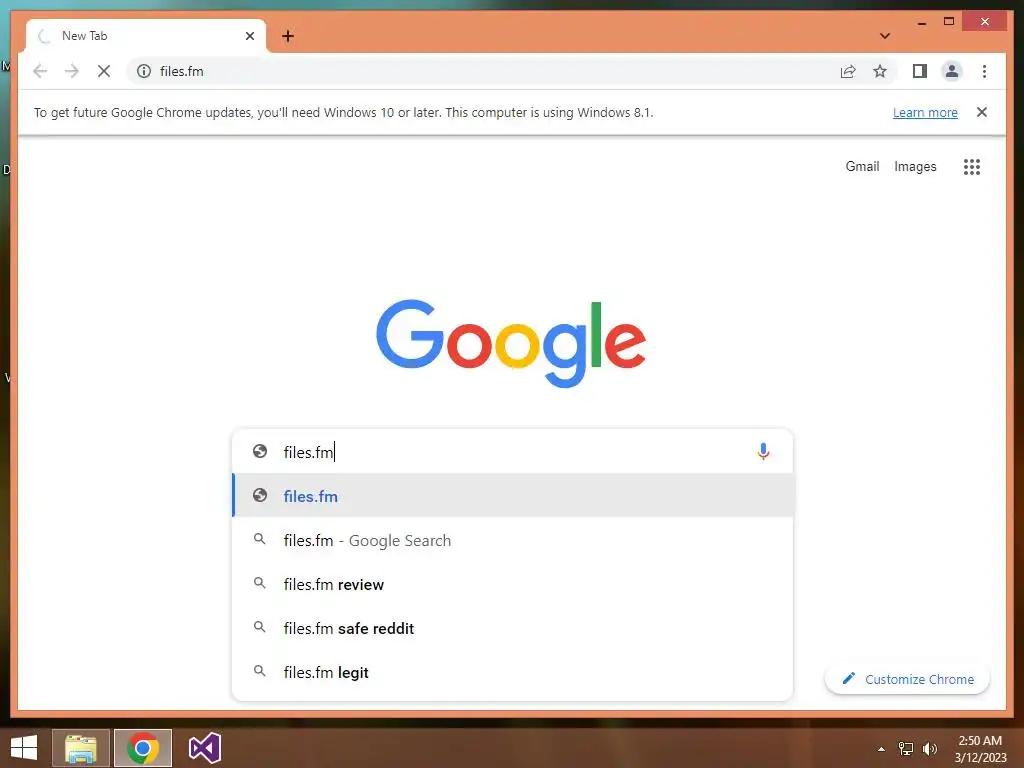The image size is (1024, 768).
Task: Open the Windows Start button
Action: [24, 748]
